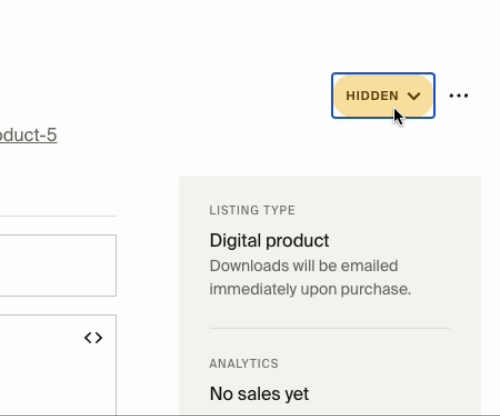Click the chevron arrow beside HIDDEN

coord(414,96)
